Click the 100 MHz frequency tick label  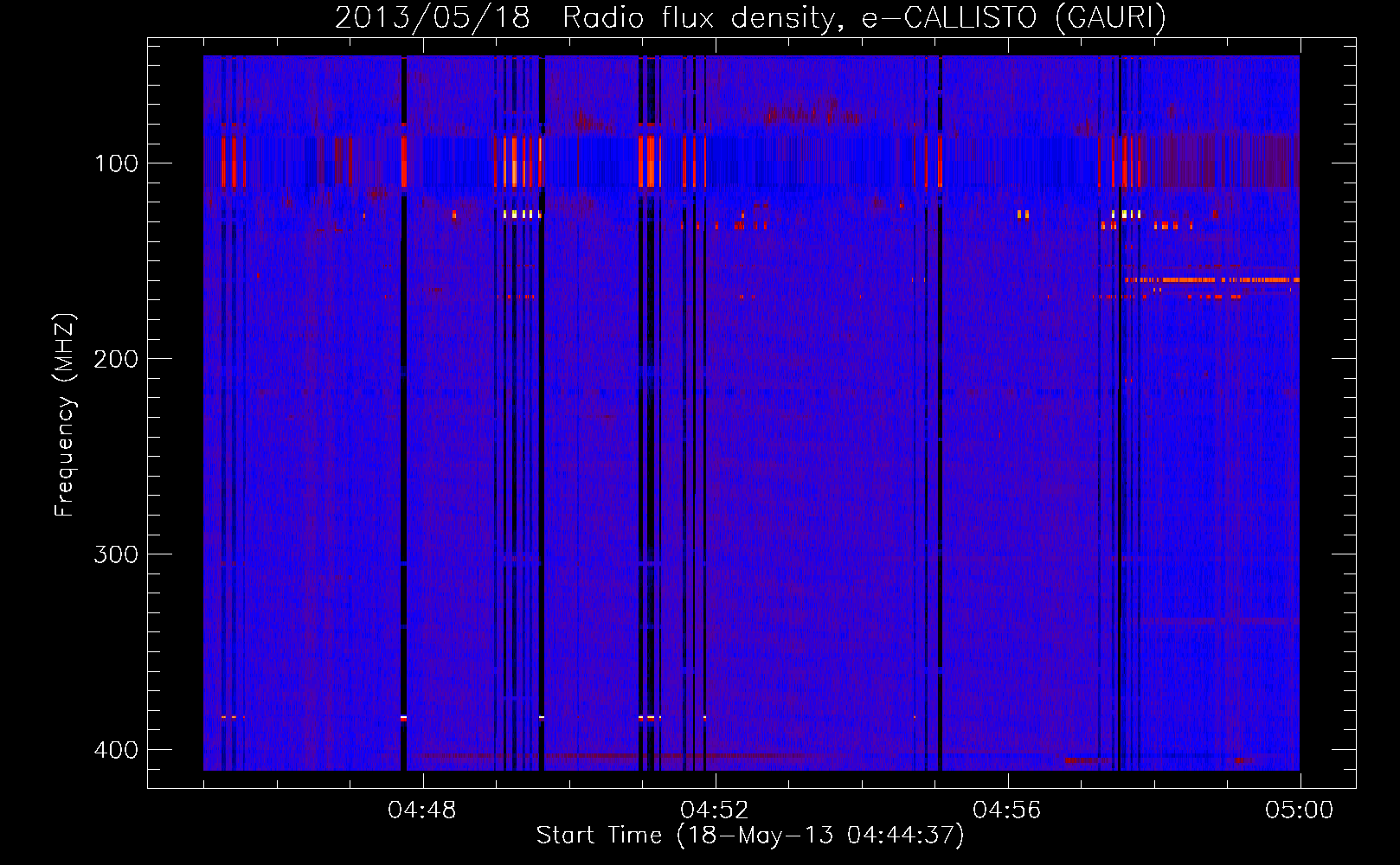(x=116, y=163)
